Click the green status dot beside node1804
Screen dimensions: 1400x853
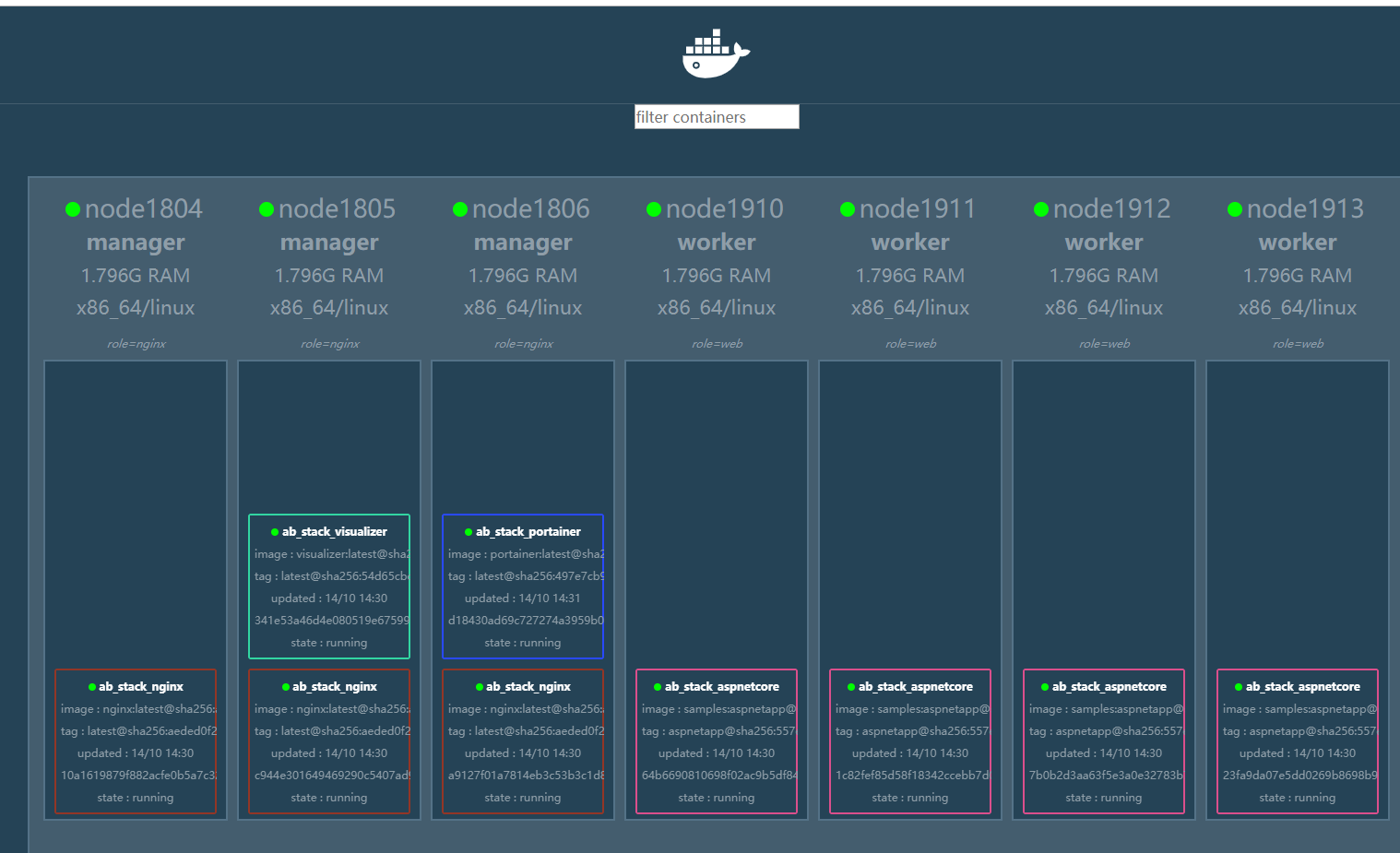73,210
